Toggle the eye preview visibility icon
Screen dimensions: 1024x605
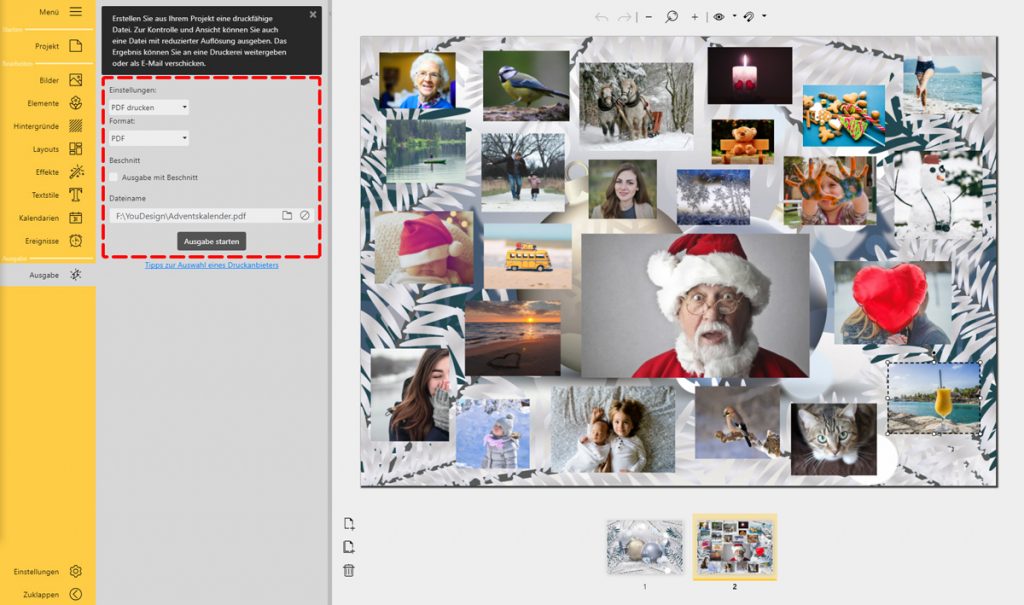719,17
